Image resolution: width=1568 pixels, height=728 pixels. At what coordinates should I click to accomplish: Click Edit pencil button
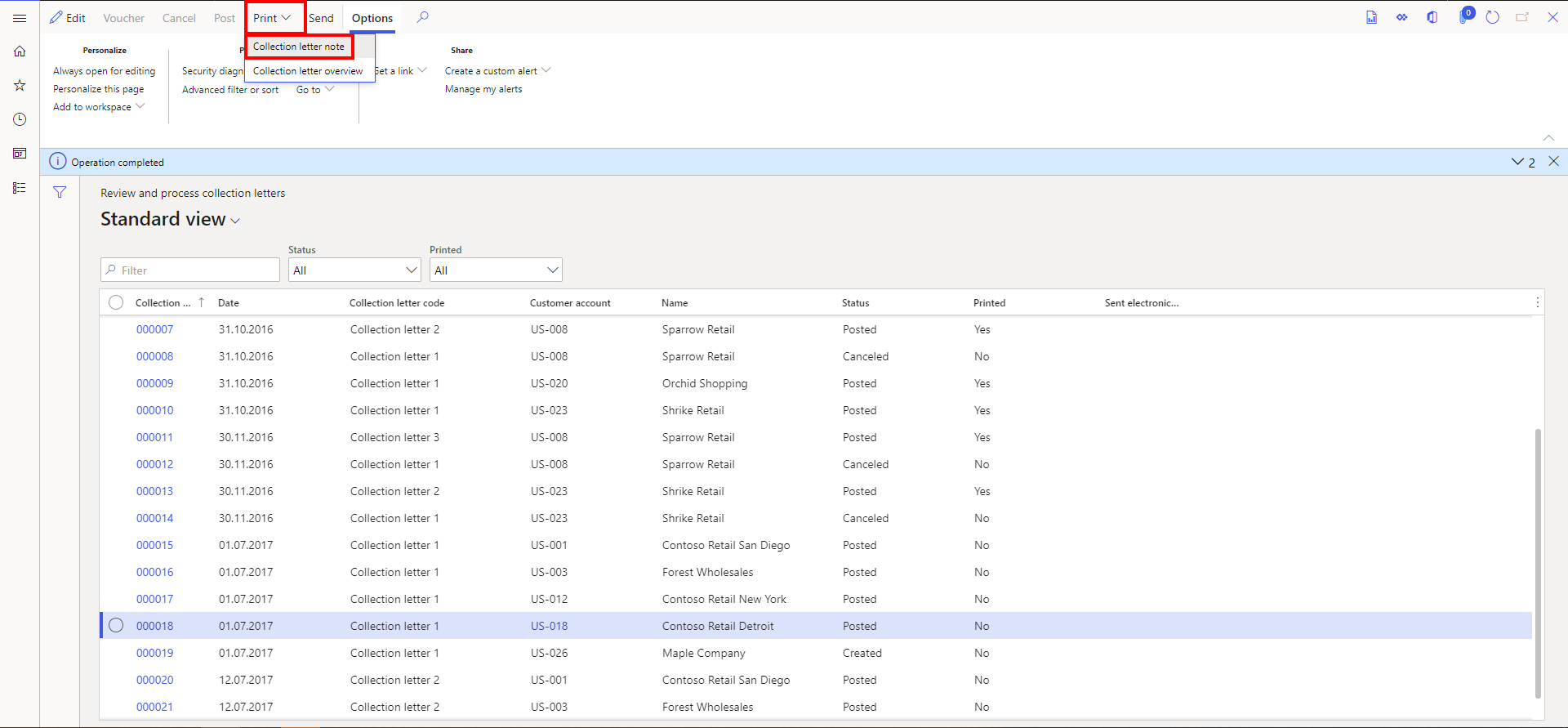[68, 18]
